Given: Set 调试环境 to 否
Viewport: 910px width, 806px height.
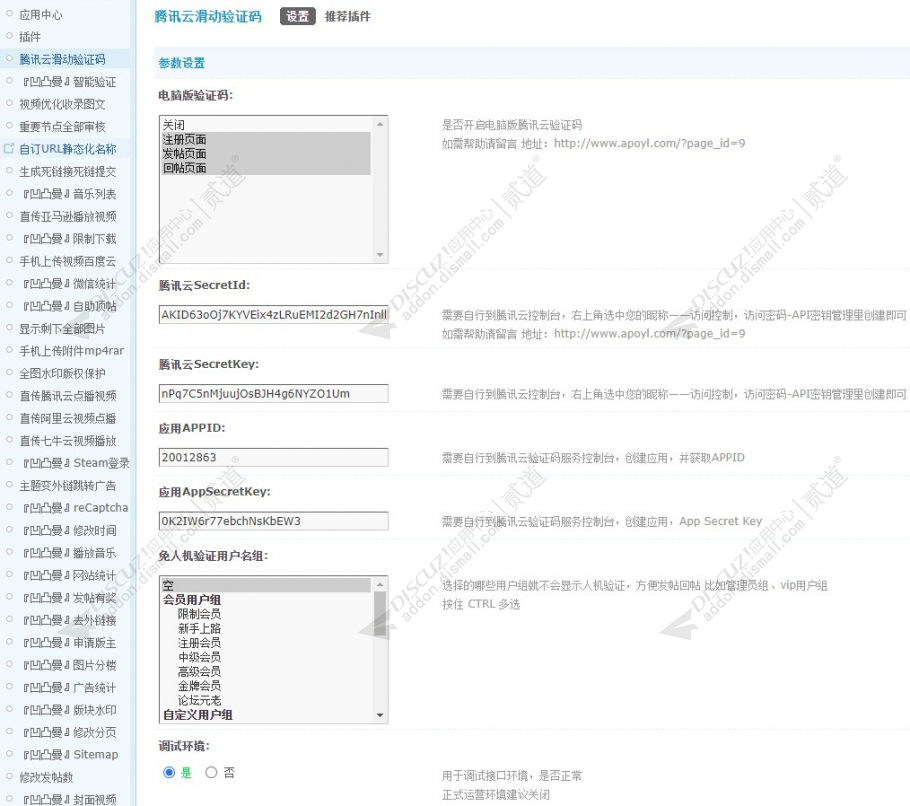Looking at the screenshot, I should click(x=211, y=772).
